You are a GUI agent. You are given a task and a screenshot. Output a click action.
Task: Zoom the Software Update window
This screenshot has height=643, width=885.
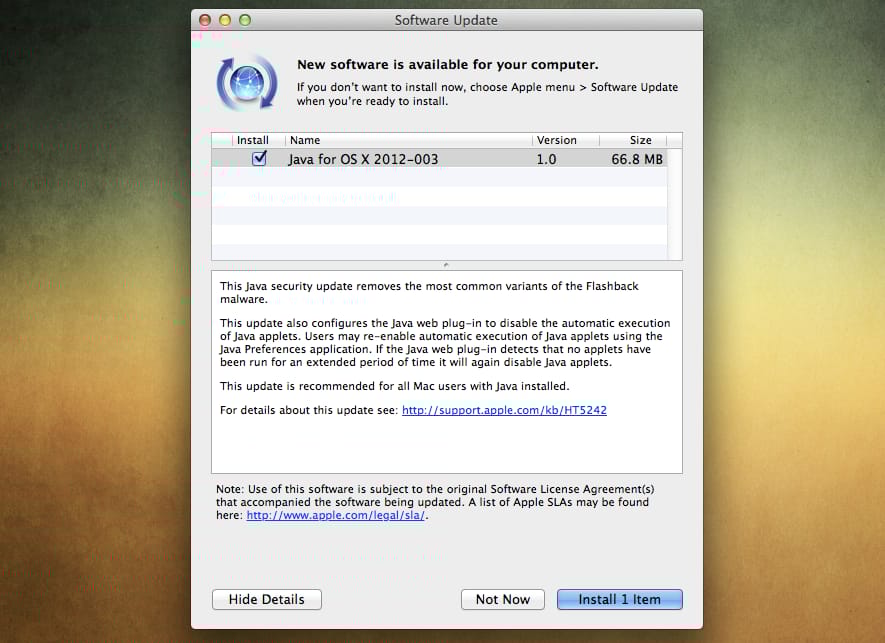click(x=245, y=20)
